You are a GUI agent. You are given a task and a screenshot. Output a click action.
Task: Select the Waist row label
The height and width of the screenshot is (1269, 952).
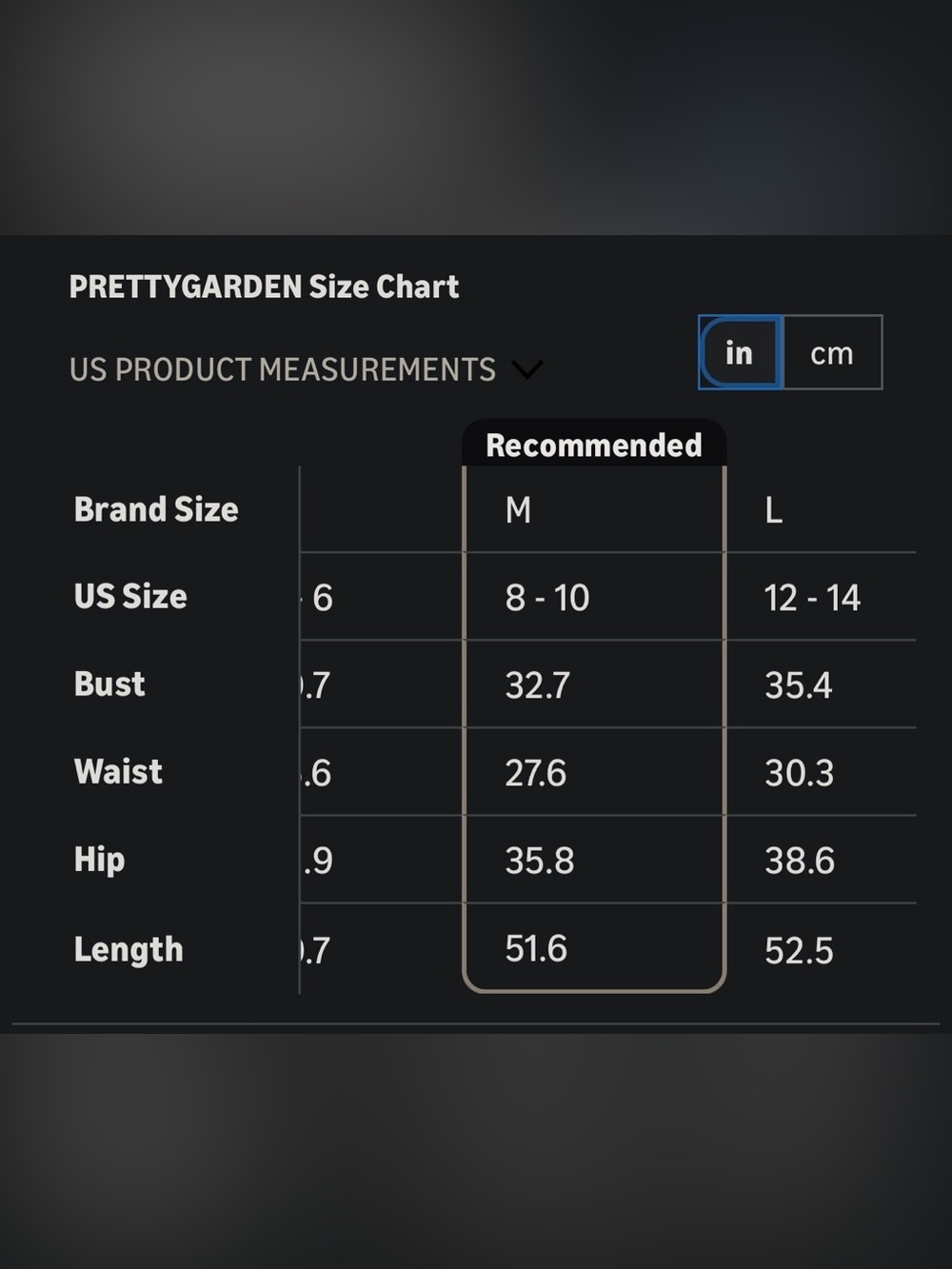pyautogui.click(x=118, y=771)
